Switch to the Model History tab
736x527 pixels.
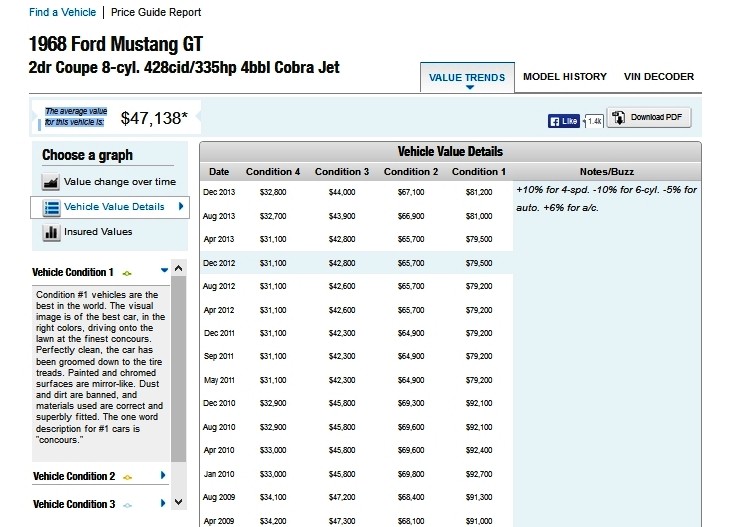[565, 76]
